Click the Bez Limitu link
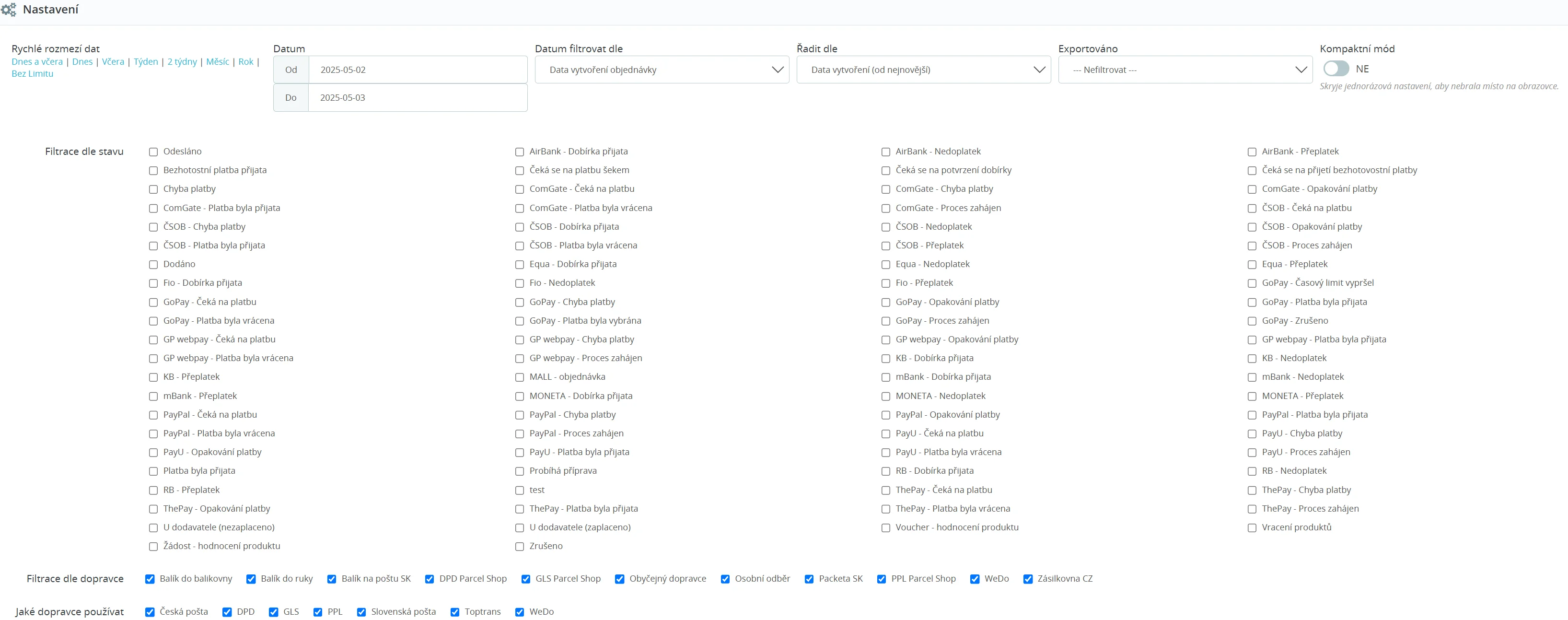1568x620 pixels. (32, 74)
